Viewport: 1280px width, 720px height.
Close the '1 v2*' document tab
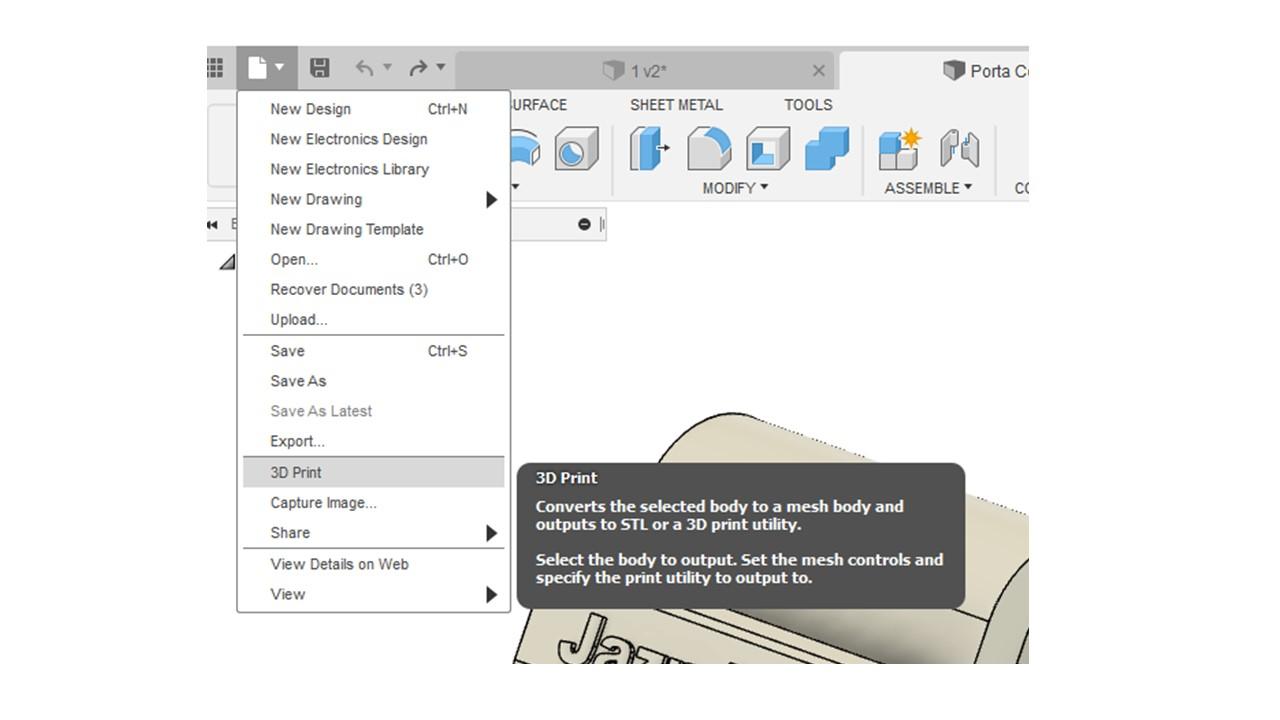tap(819, 70)
